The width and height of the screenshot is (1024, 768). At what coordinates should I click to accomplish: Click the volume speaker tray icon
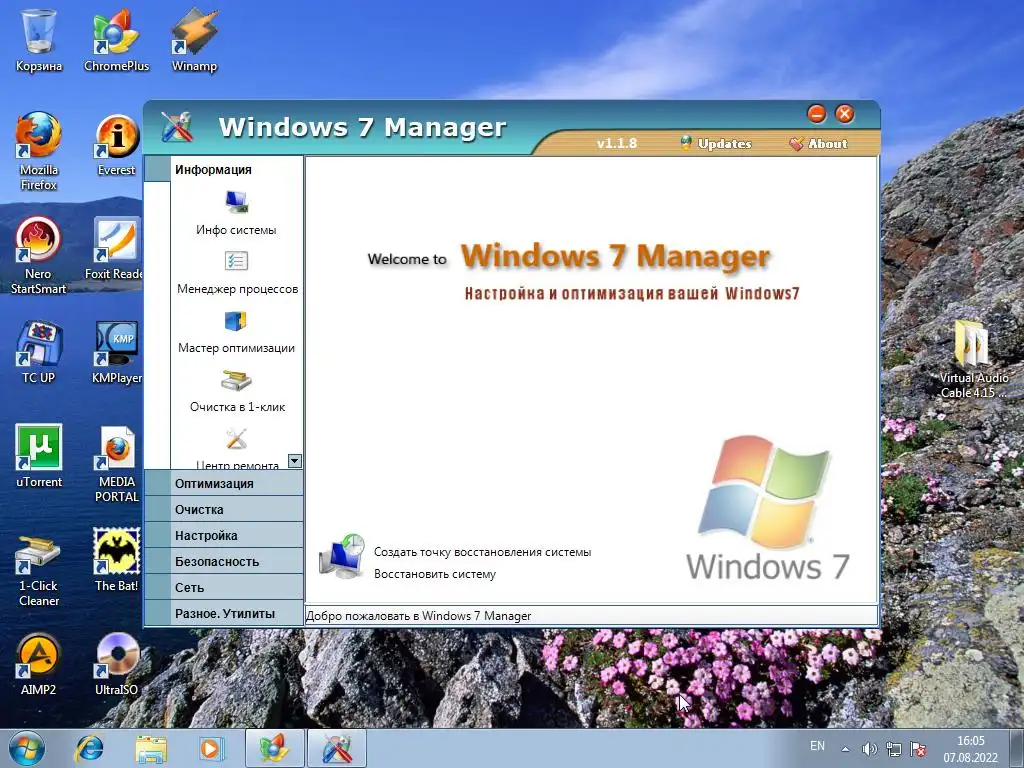pyautogui.click(x=869, y=748)
